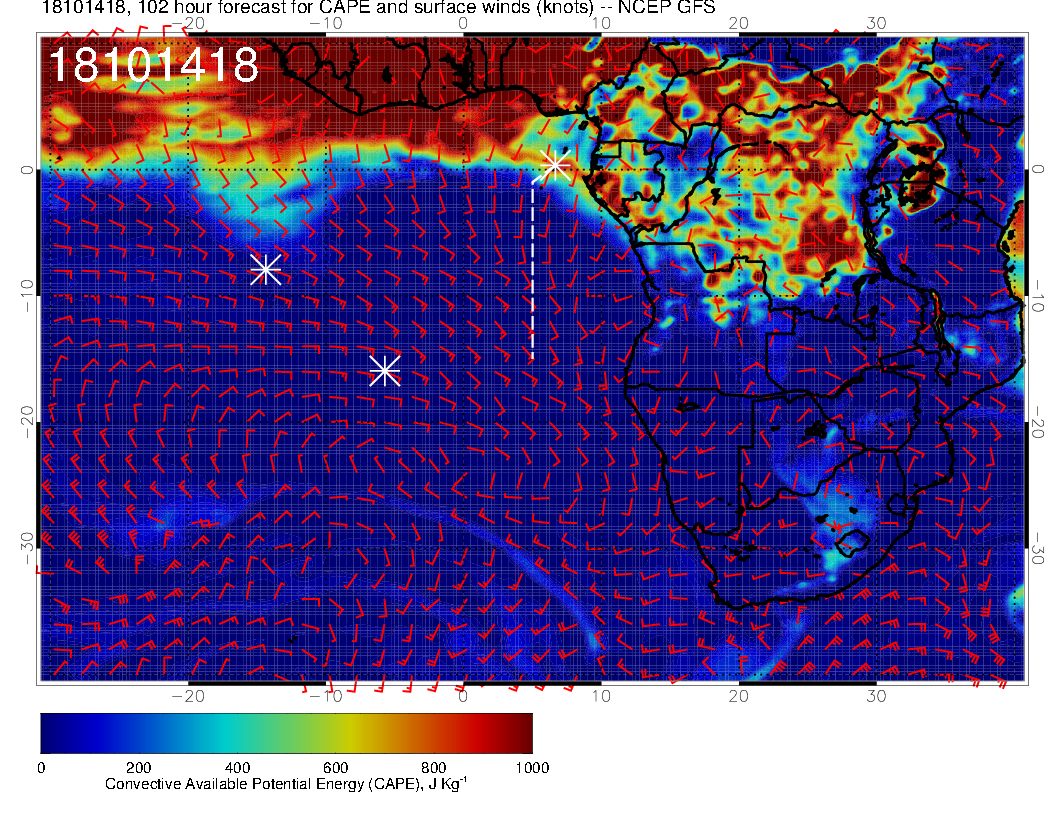Click the white asterisk marker near 16°S 6°W

coord(385,370)
